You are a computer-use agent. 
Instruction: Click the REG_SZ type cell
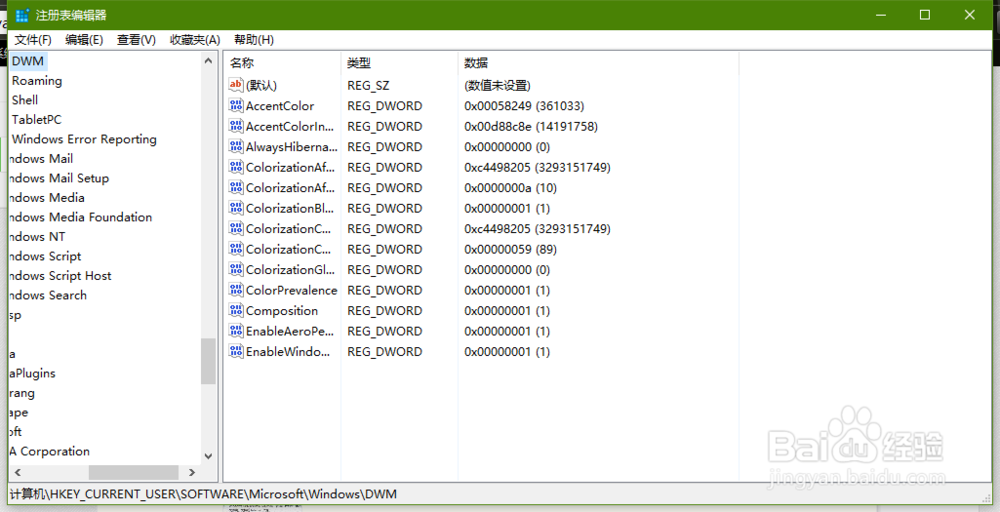pyautogui.click(x=368, y=85)
